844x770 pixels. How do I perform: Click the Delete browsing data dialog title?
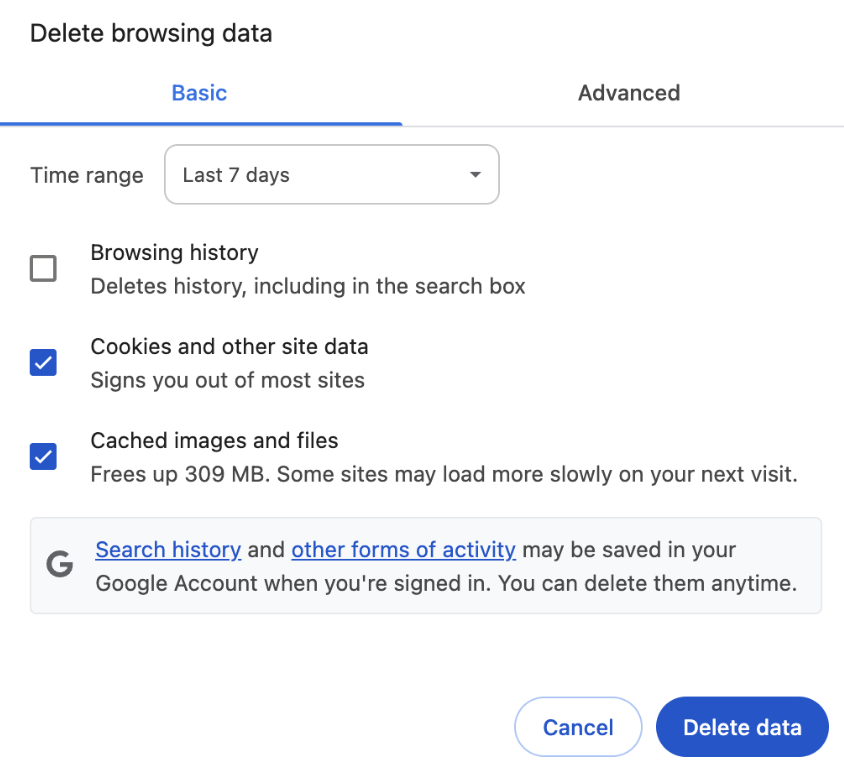click(x=151, y=33)
